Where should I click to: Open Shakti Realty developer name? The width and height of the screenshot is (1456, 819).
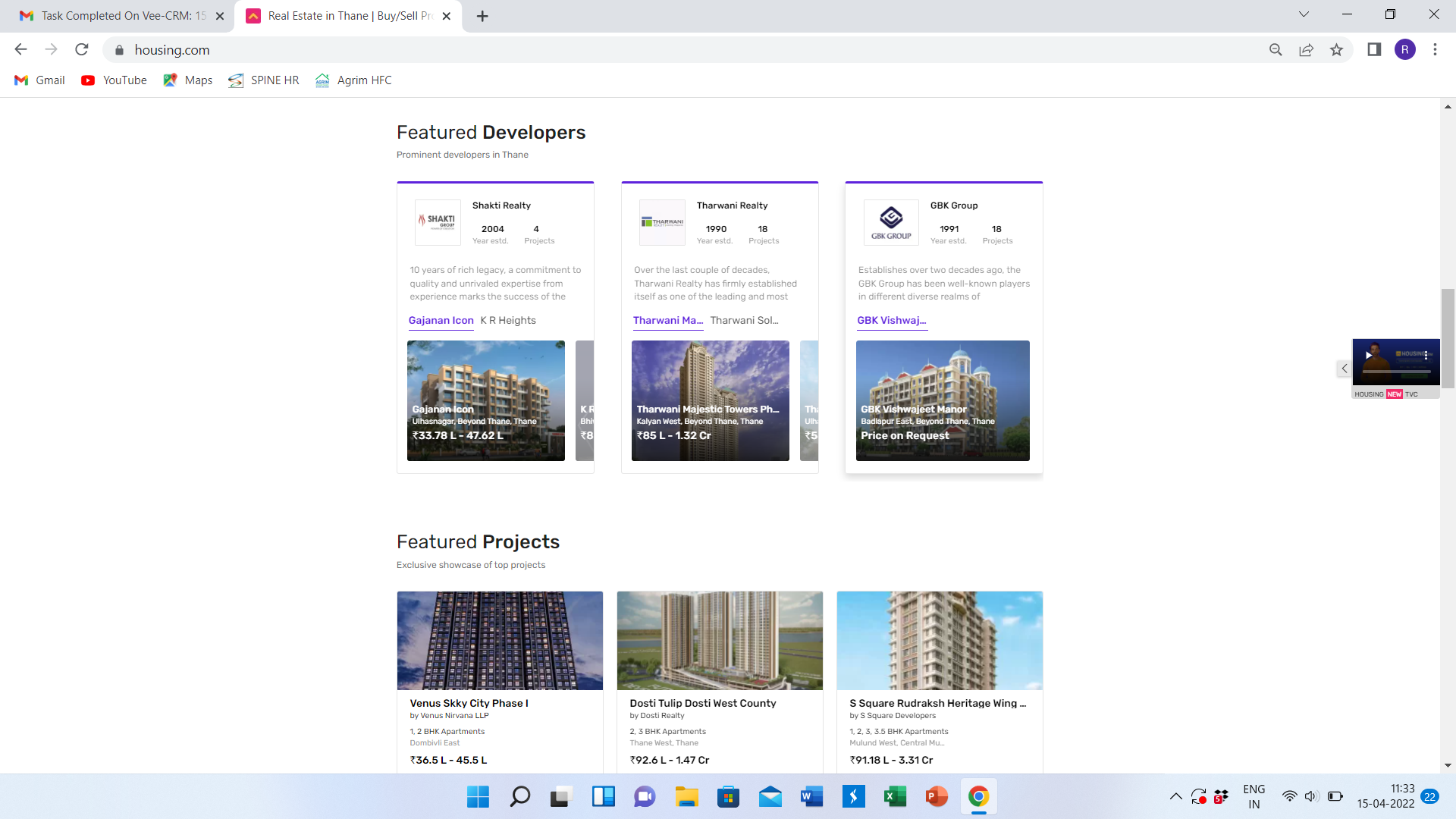click(x=501, y=206)
